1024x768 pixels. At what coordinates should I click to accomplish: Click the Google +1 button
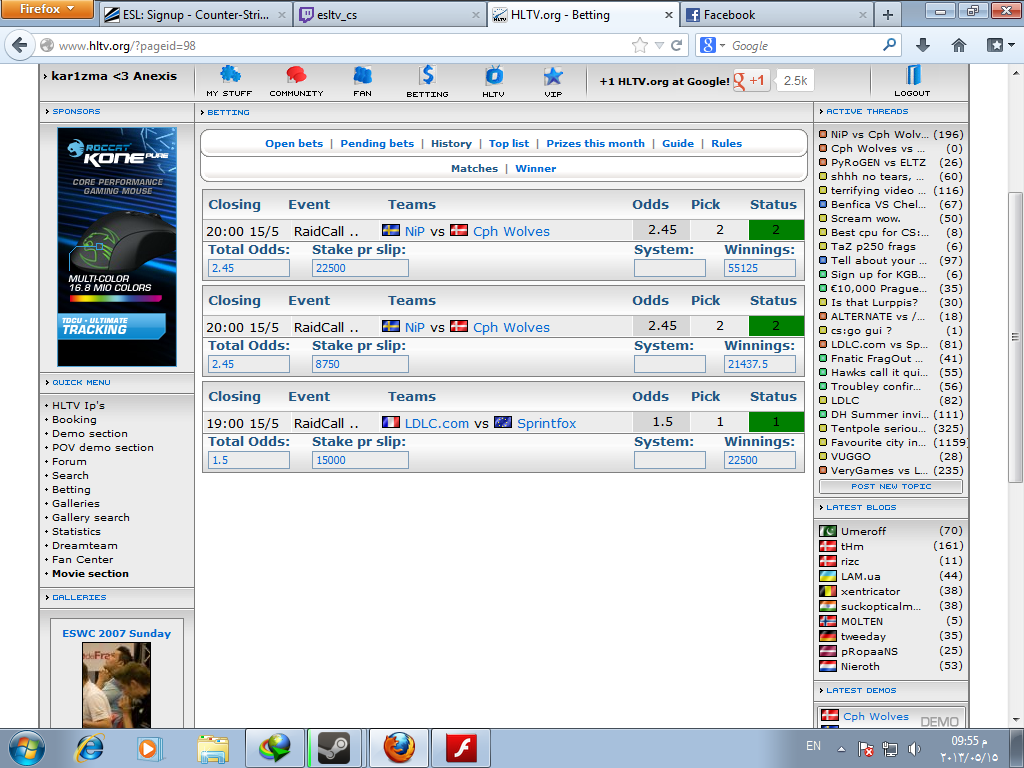752,81
